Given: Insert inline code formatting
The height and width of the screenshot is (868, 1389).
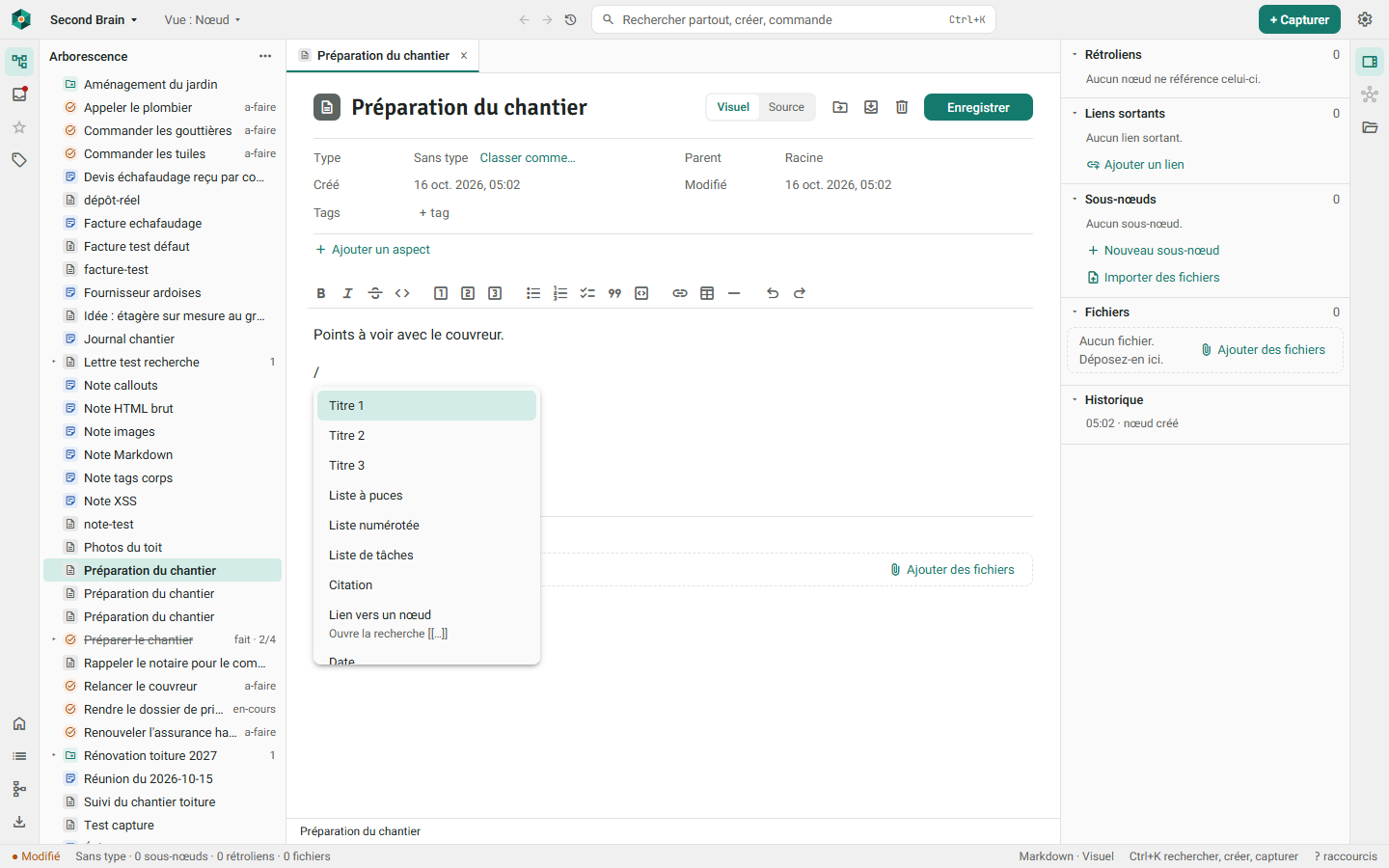Looking at the screenshot, I should (402, 293).
